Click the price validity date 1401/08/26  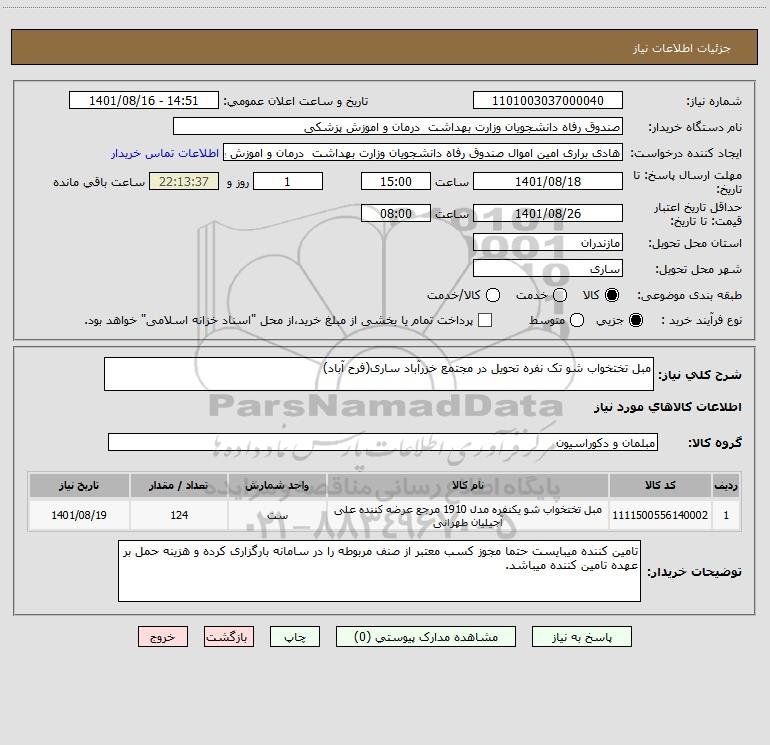(548, 213)
